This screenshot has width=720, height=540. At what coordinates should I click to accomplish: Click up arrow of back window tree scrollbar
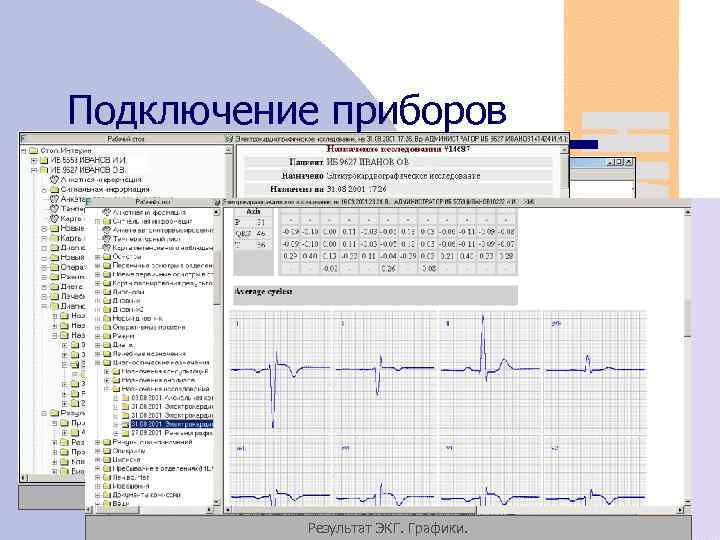pyautogui.click(x=229, y=150)
